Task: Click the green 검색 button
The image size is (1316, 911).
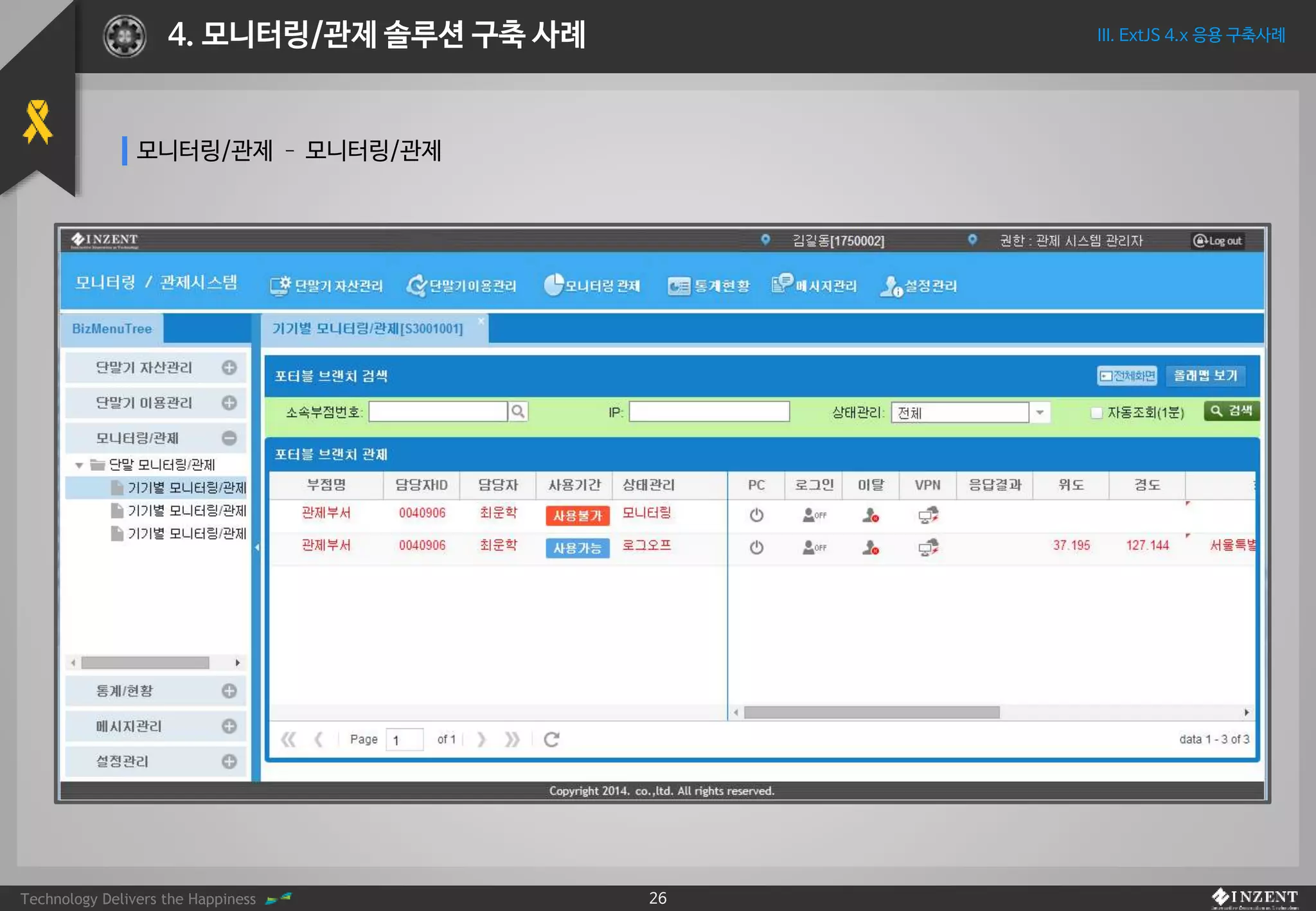Action: coord(1231,411)
